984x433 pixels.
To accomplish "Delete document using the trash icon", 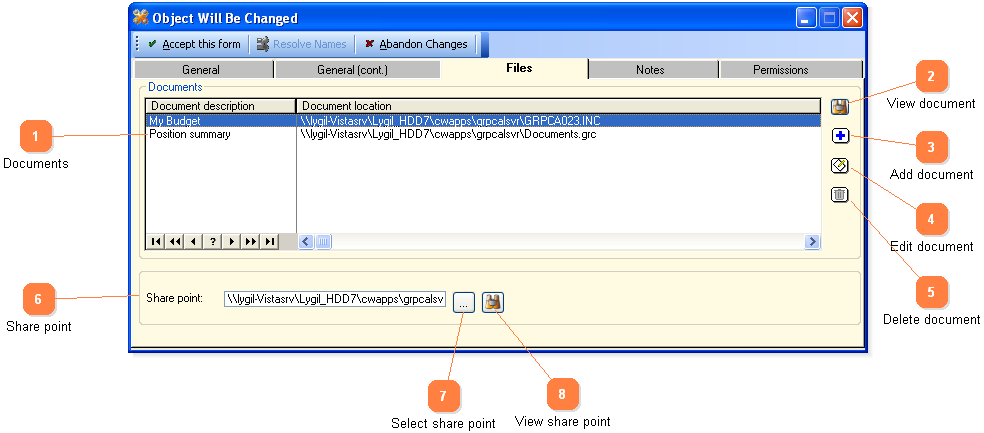I will pyautogui.click(x=840, y=195).
